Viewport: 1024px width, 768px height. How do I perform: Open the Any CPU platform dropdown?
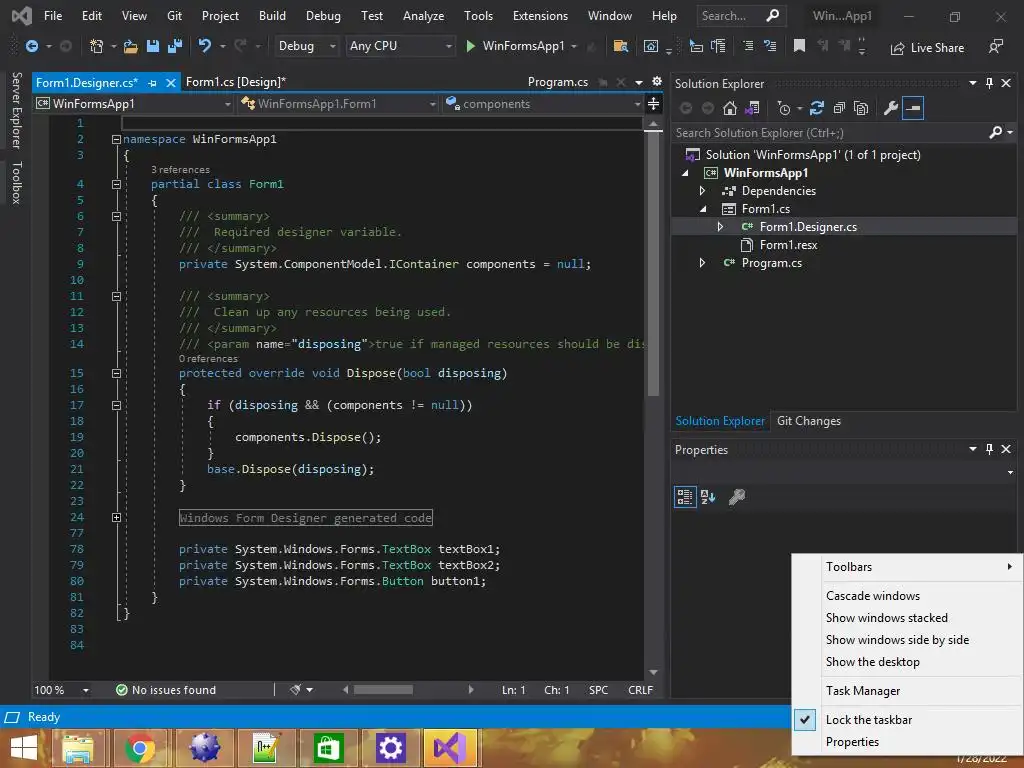pyautogui.click(x=400, y=46)
